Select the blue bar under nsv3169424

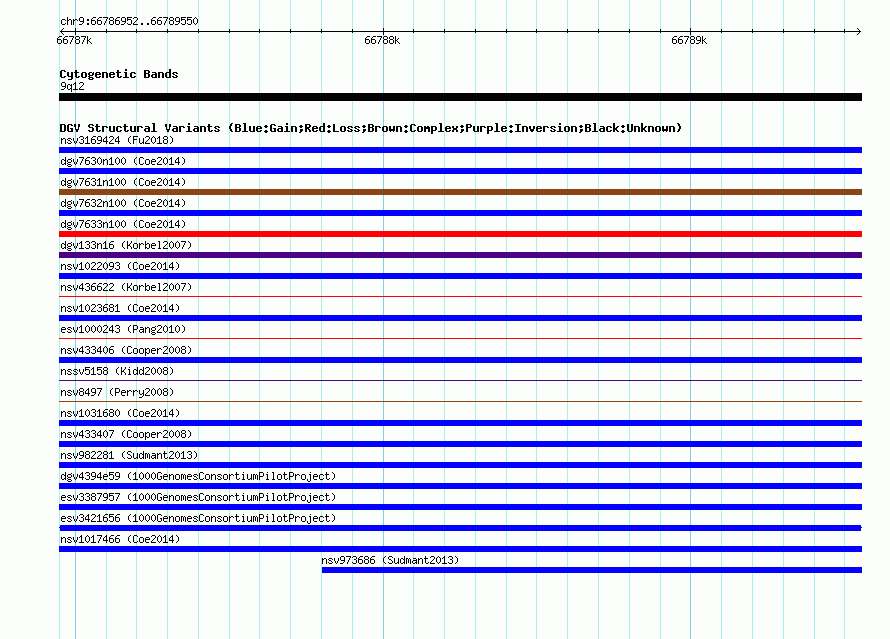(x=460, y=150)
